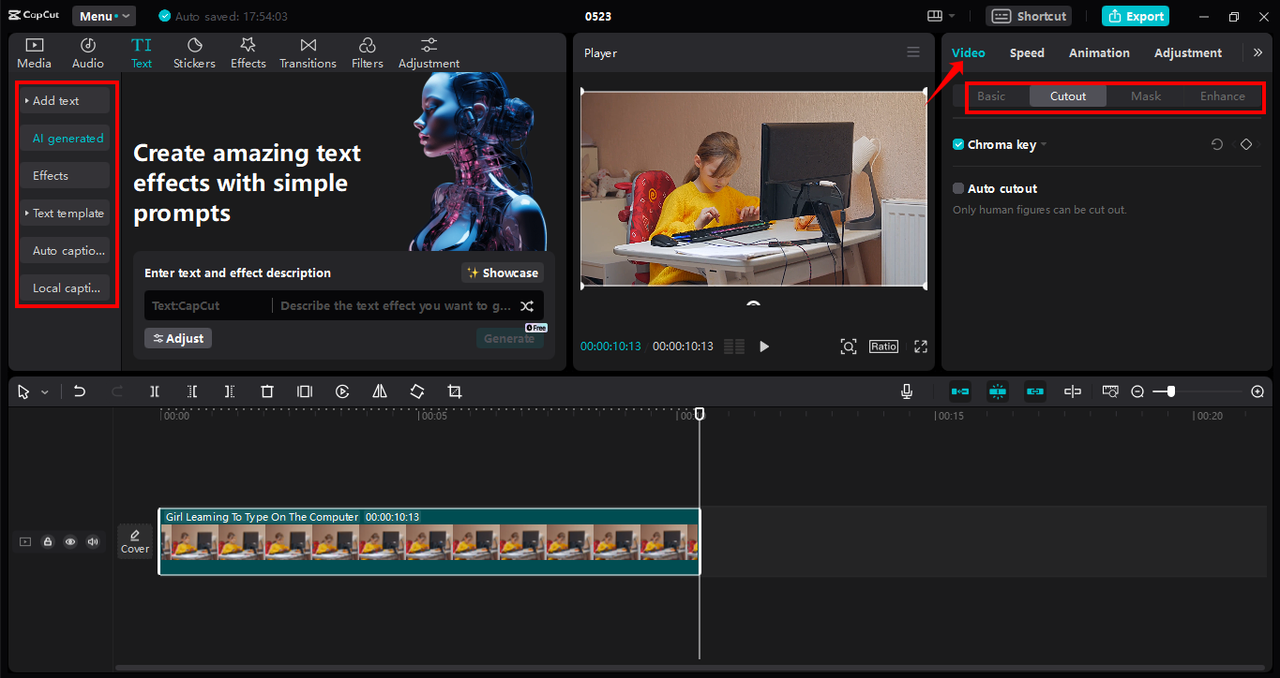Click the Rotate icon in timeline toolbar

(x=417, y=392)
